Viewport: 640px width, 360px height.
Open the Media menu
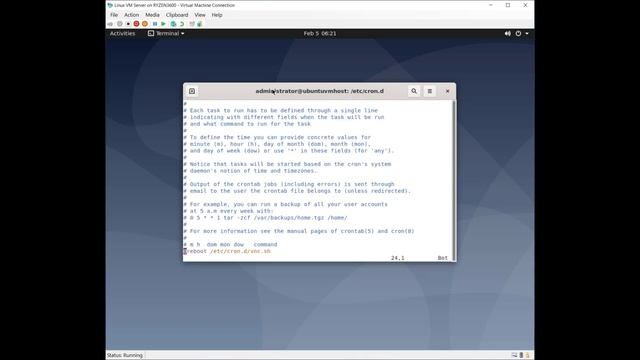point(152,15)
